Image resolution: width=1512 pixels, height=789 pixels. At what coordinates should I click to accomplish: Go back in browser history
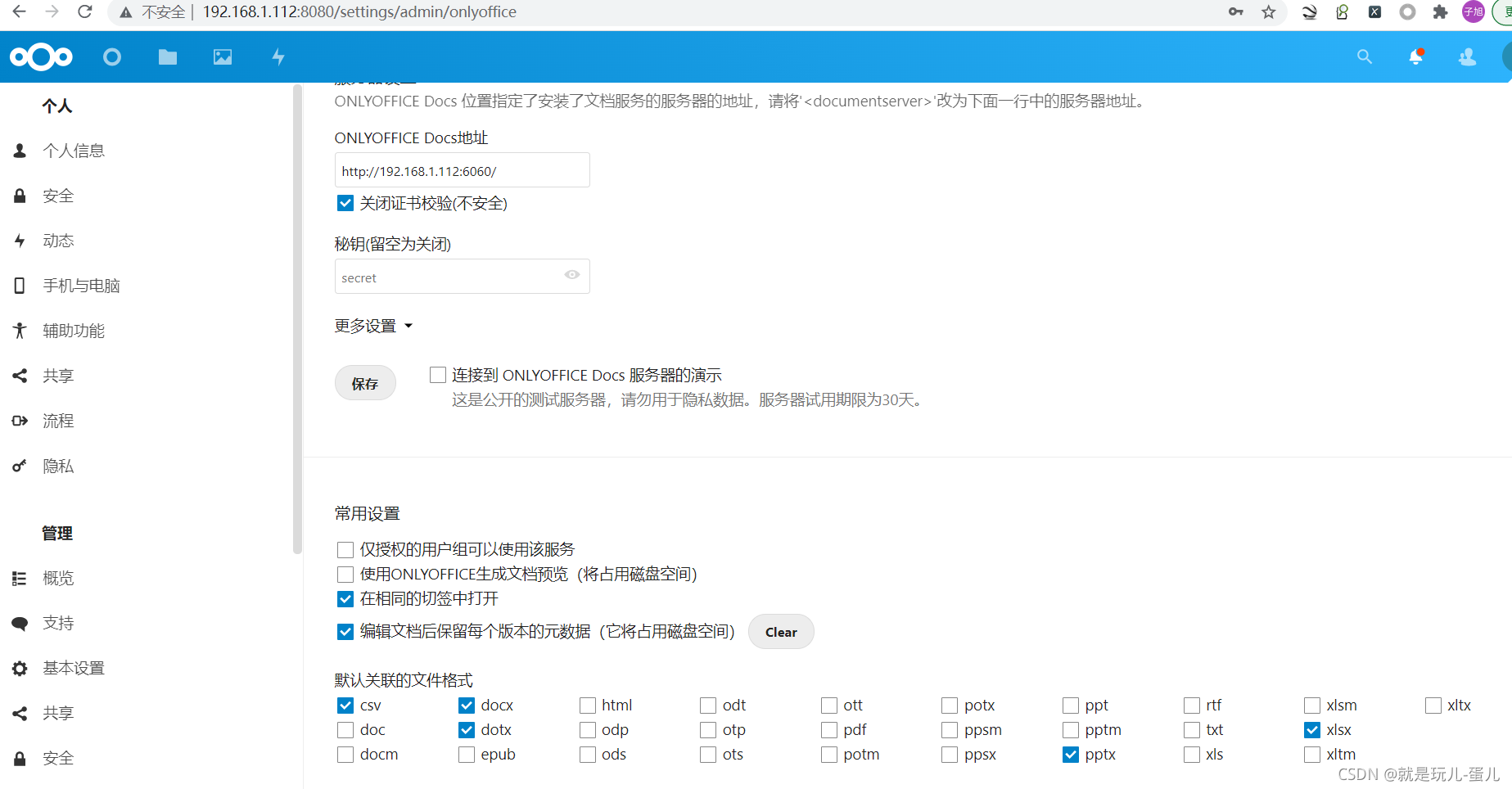coord(20,11)
